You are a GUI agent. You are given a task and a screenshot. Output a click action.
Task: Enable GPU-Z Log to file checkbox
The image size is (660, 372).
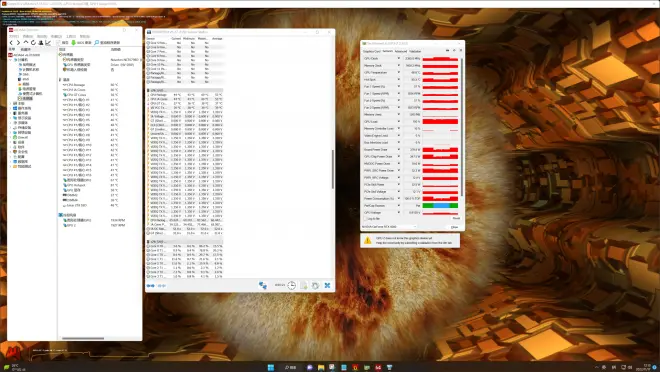[x=365, y=219]
